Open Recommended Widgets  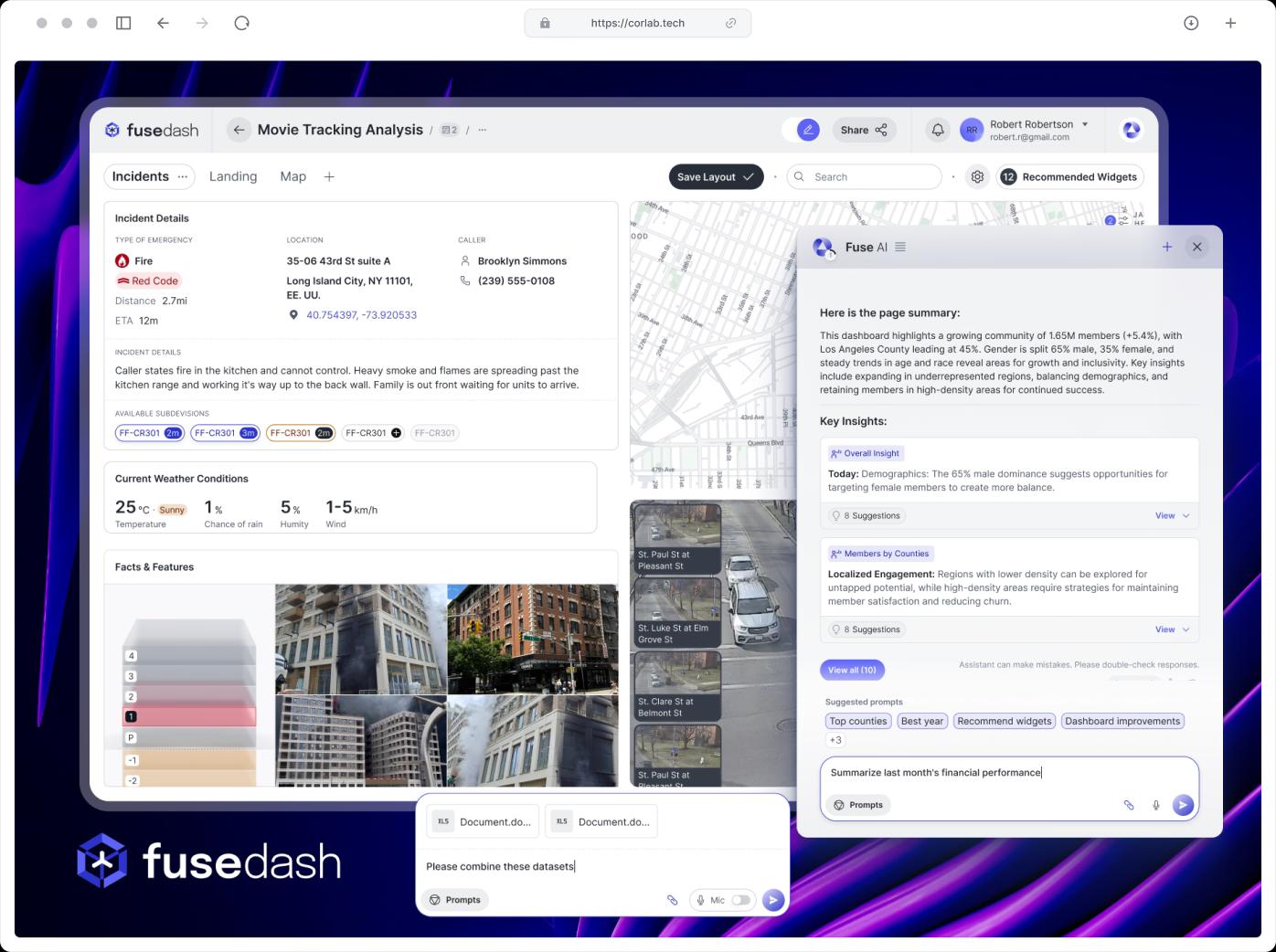tap(1069, 176)
